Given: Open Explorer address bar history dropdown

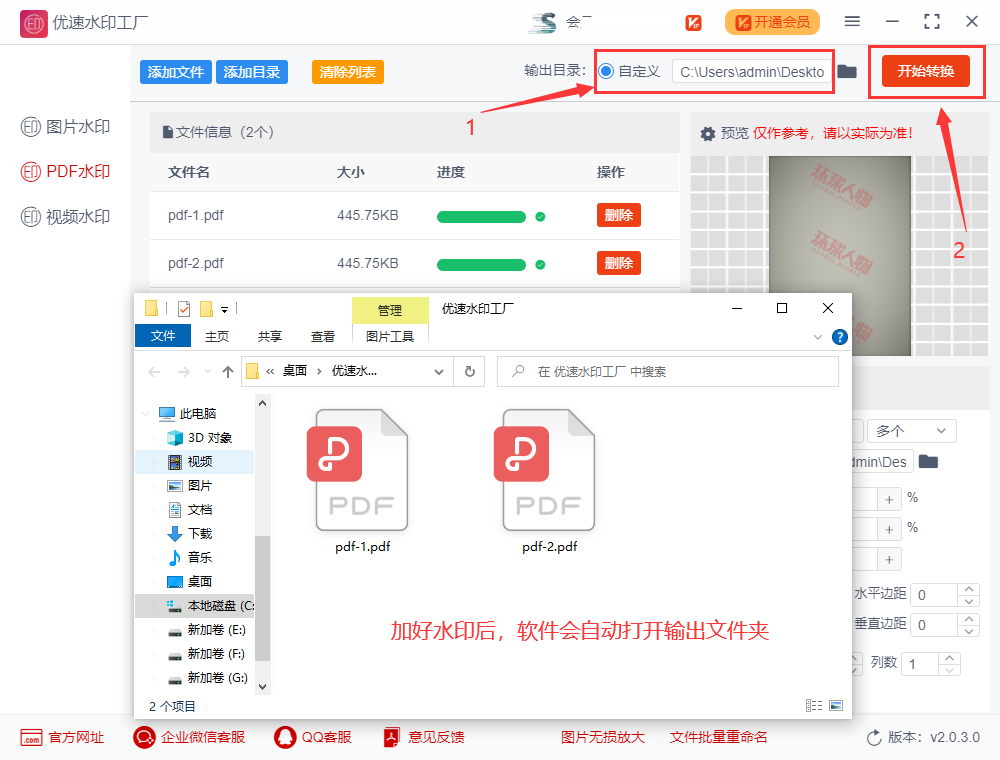Looking at the screenshot, I should coord(439,372).
